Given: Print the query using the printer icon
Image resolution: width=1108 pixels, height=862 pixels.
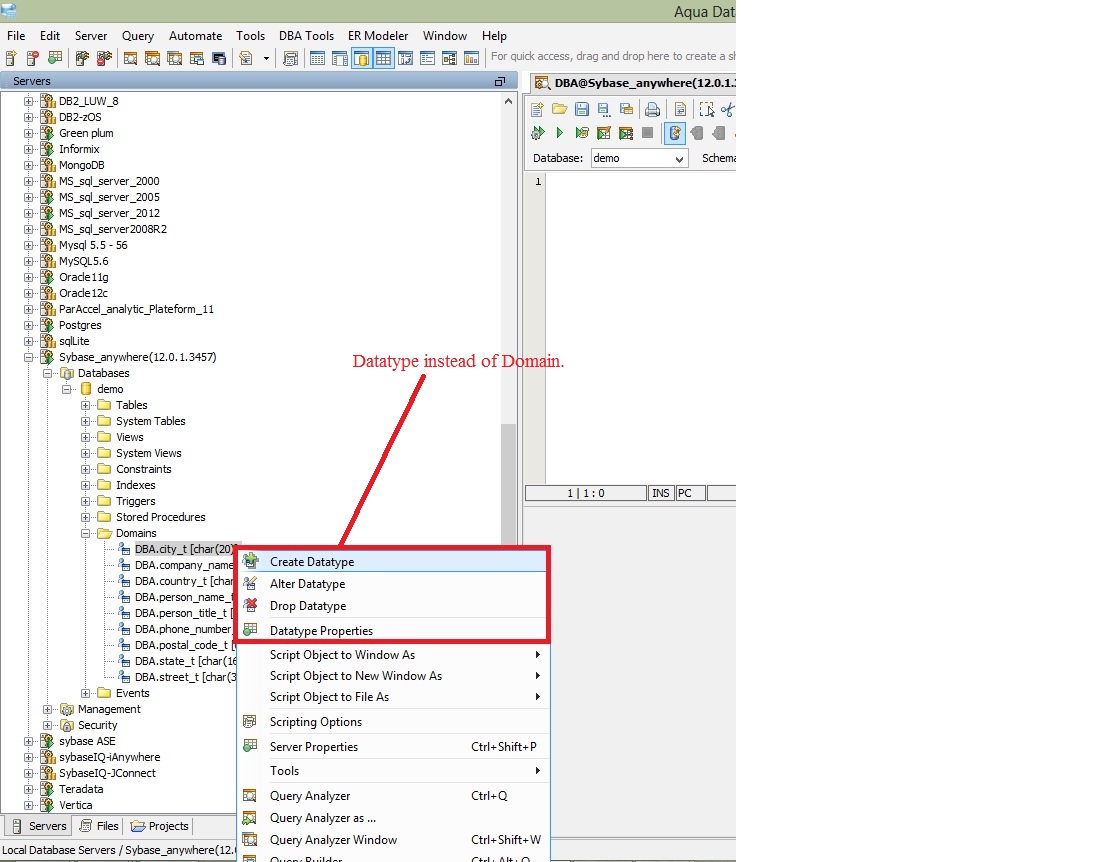Looking at the screenshot, I should point(652,110).
